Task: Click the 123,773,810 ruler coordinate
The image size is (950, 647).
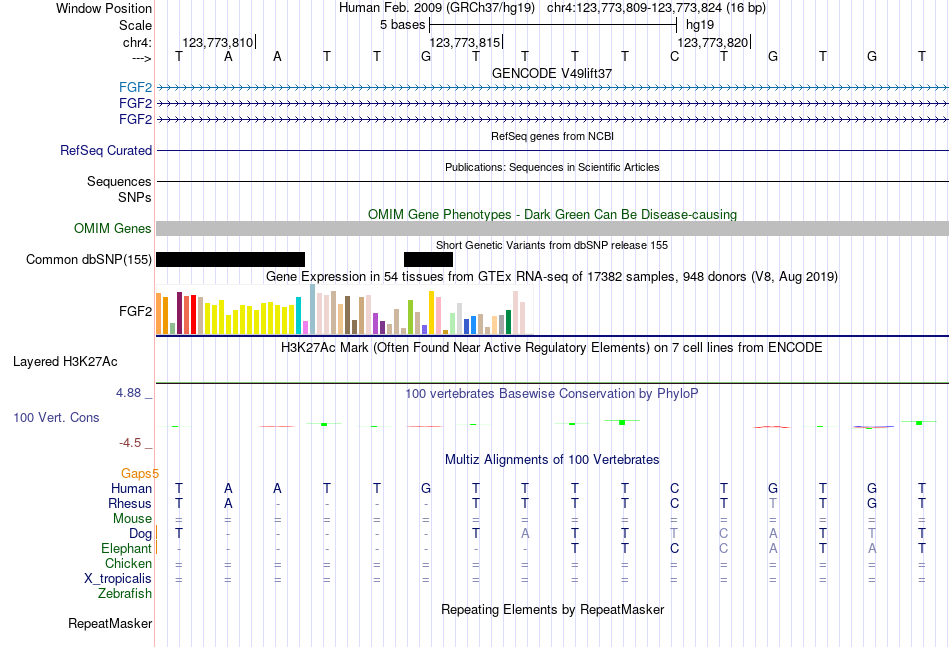Action: (x=218, y=42)
